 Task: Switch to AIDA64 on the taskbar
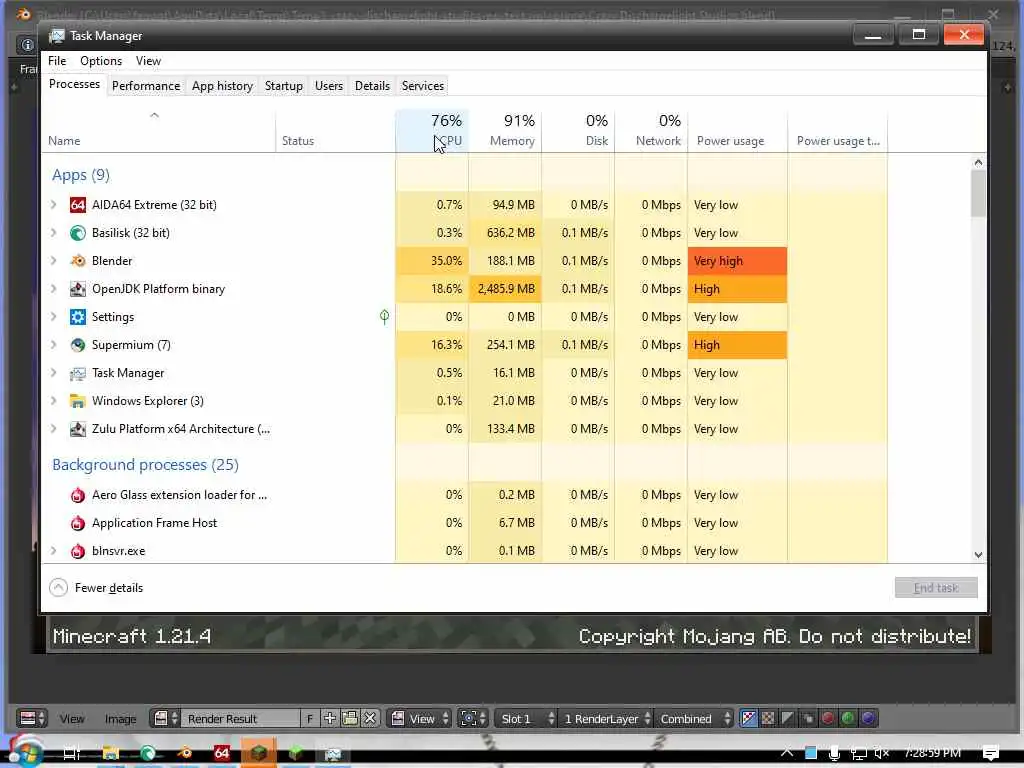[222, 754]
